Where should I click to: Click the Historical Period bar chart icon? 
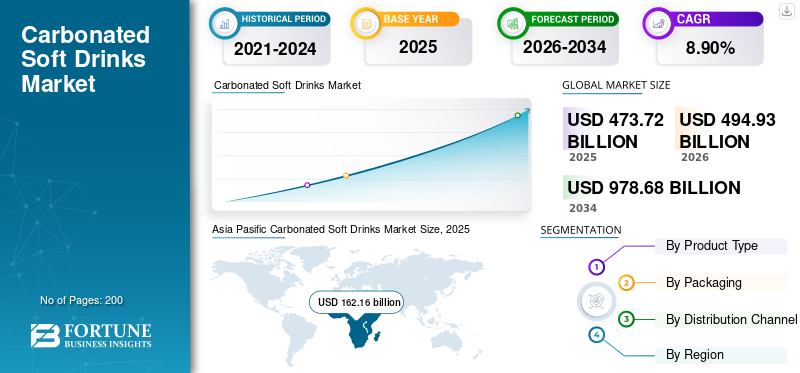tap(224, 23)
